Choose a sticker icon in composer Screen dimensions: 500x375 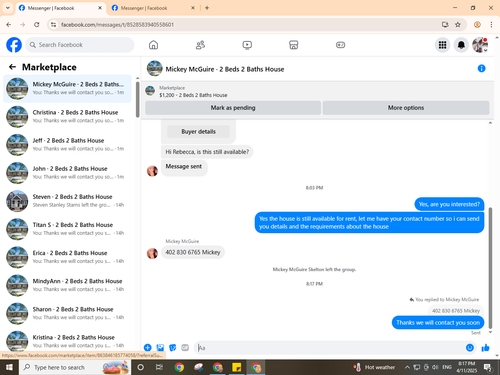(173, 348)
